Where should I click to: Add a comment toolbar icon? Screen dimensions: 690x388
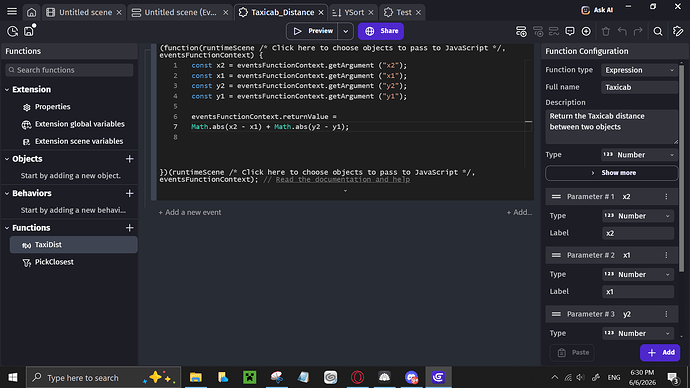pos(570,31)
